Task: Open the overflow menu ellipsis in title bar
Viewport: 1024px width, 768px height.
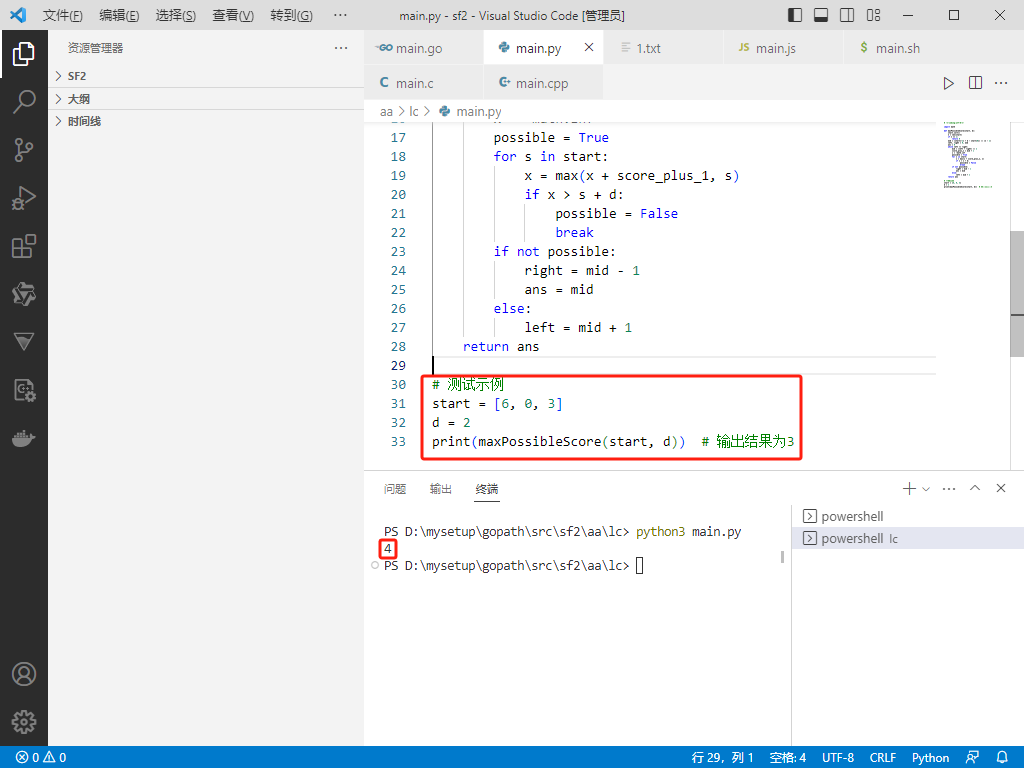Action: pos(340,15)
